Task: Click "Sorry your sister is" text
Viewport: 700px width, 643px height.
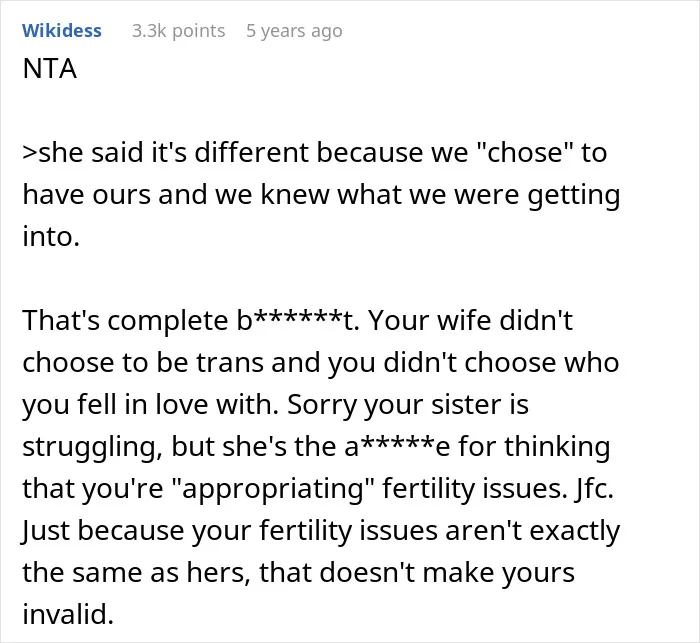Action: (408, 405)
